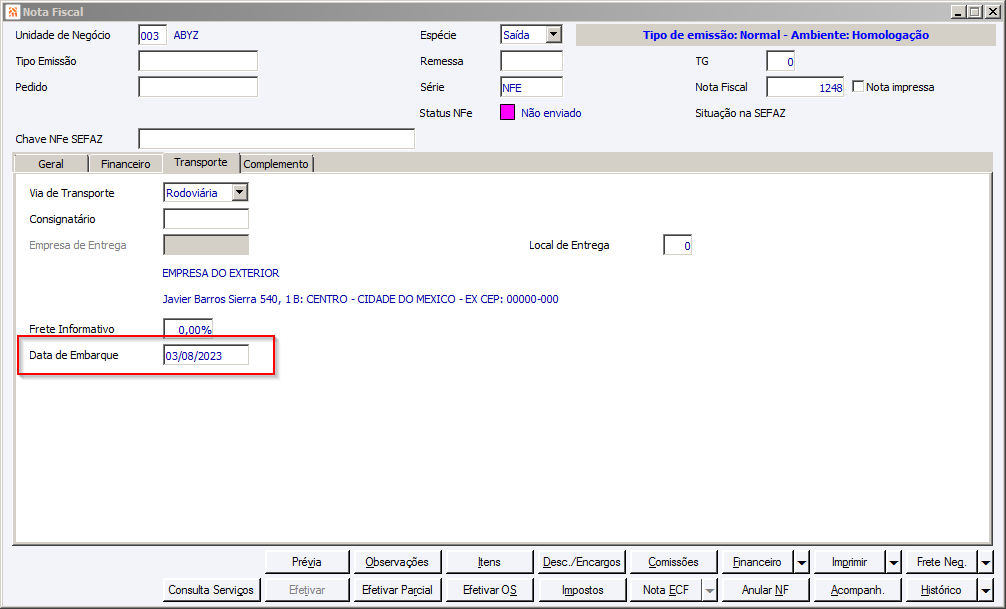
Task: Expand the Financeiro button arrow menu
Action: 801,562
